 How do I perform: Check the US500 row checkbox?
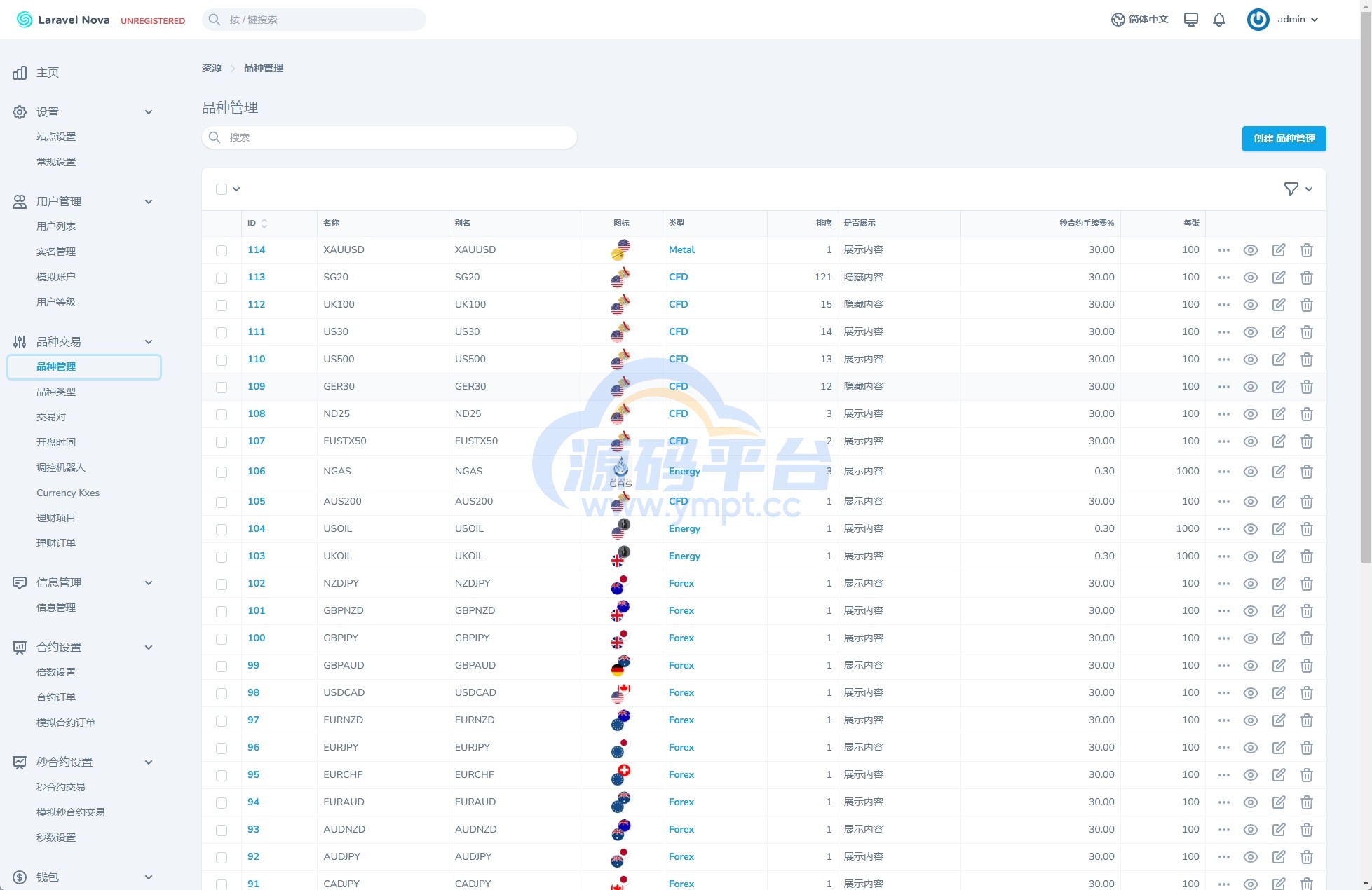pos(222,360)
